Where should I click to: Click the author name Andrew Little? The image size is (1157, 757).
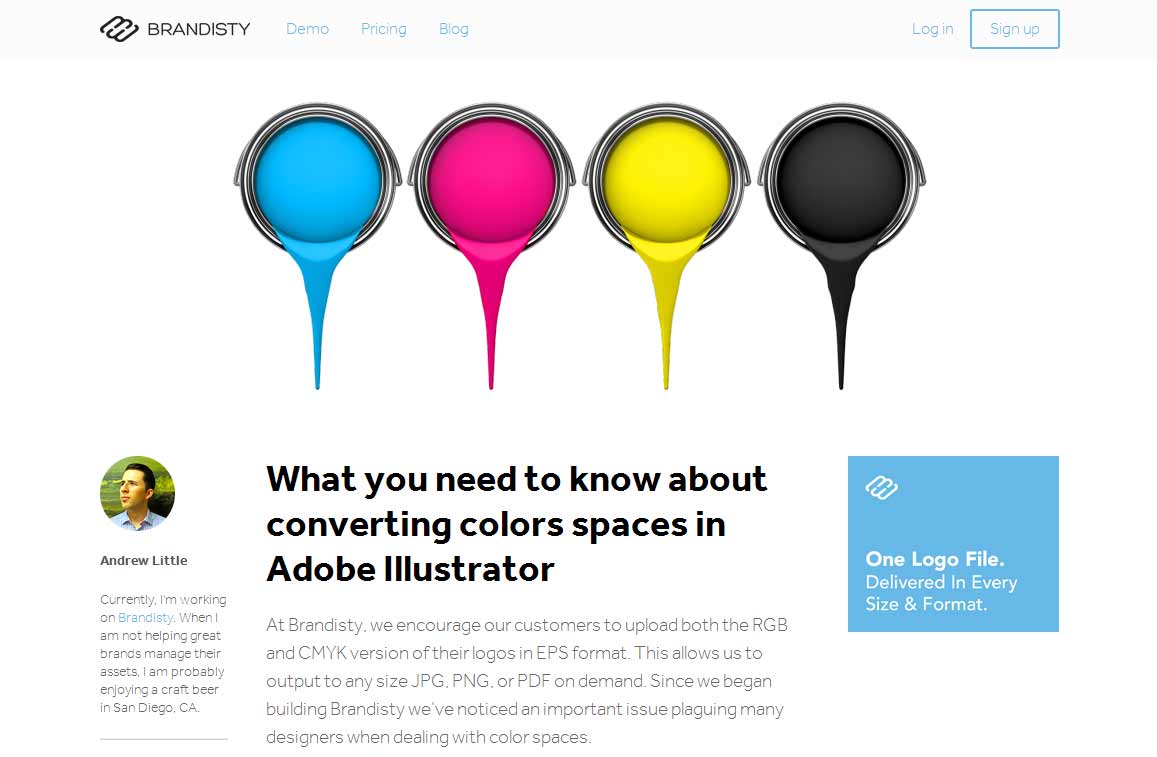tap(143, 560)
